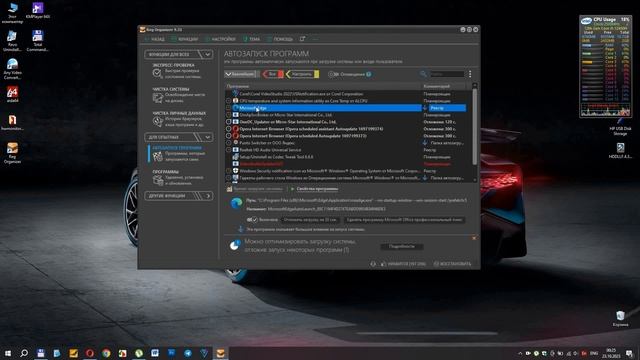
Task: Toggle checkbox for CPU temperature Core Temp row
Action: (x=229, y=101)
